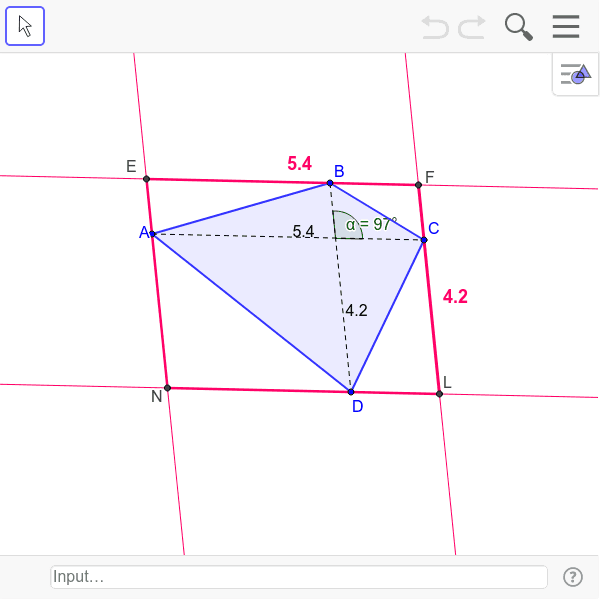Screen dimensions: 600x600
Task: Click the red 5.4 length label
Action: tap(300, 164)
